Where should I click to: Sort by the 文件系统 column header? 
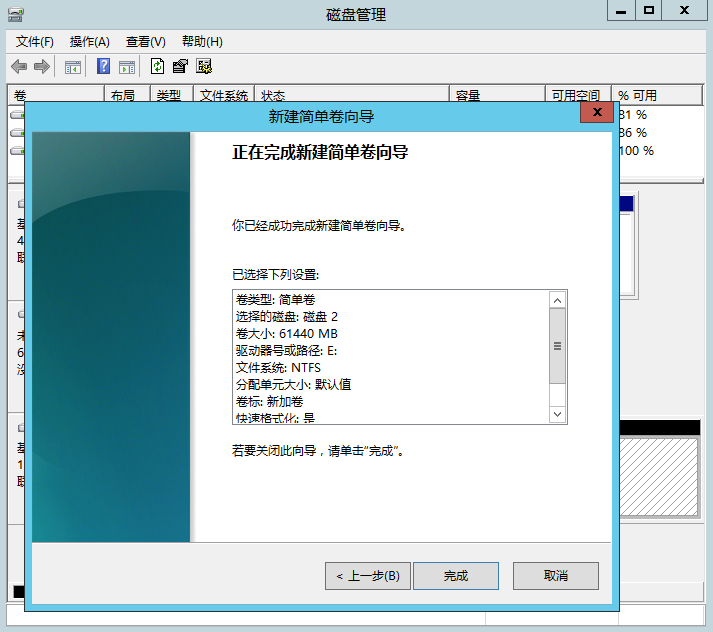[x=224, y=95]
